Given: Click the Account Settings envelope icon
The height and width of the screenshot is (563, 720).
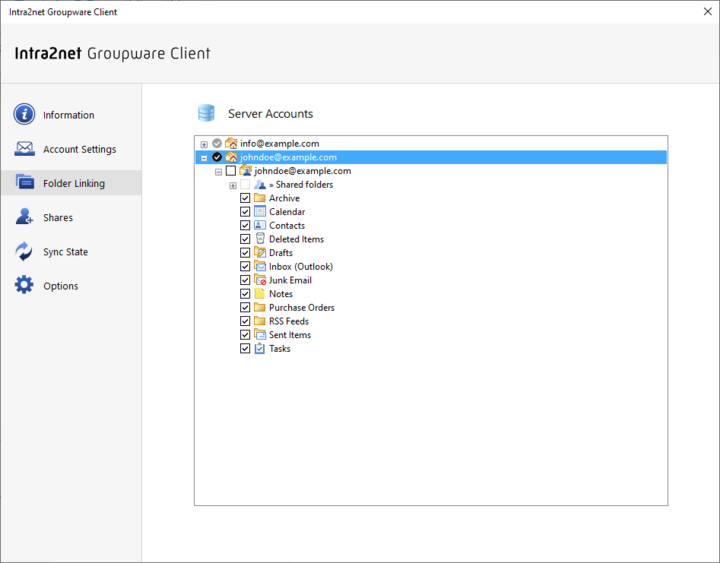Looking at the screenshot, I should coord(24,149).
